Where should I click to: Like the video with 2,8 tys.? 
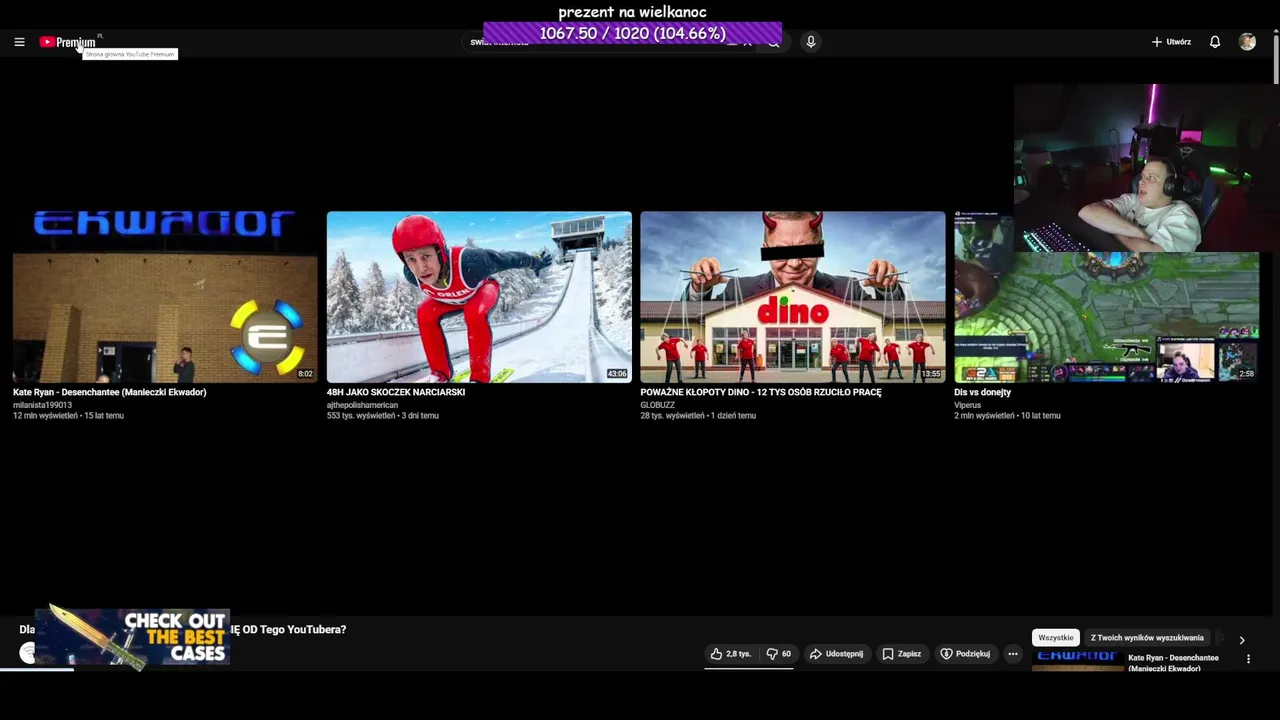click(731, 654)
